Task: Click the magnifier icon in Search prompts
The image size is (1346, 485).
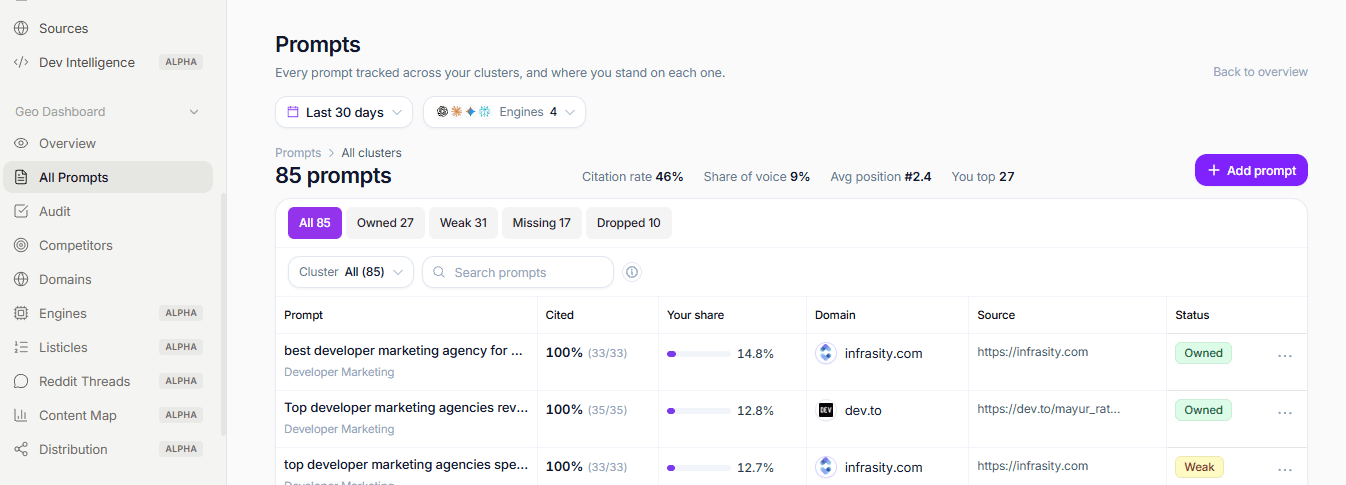Action: click(x=439, y=272)
